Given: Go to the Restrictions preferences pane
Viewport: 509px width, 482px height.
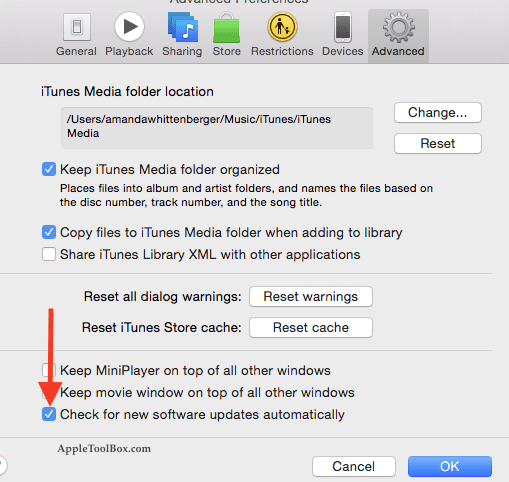Looking at the screenshot, I should tap(282, 34).
